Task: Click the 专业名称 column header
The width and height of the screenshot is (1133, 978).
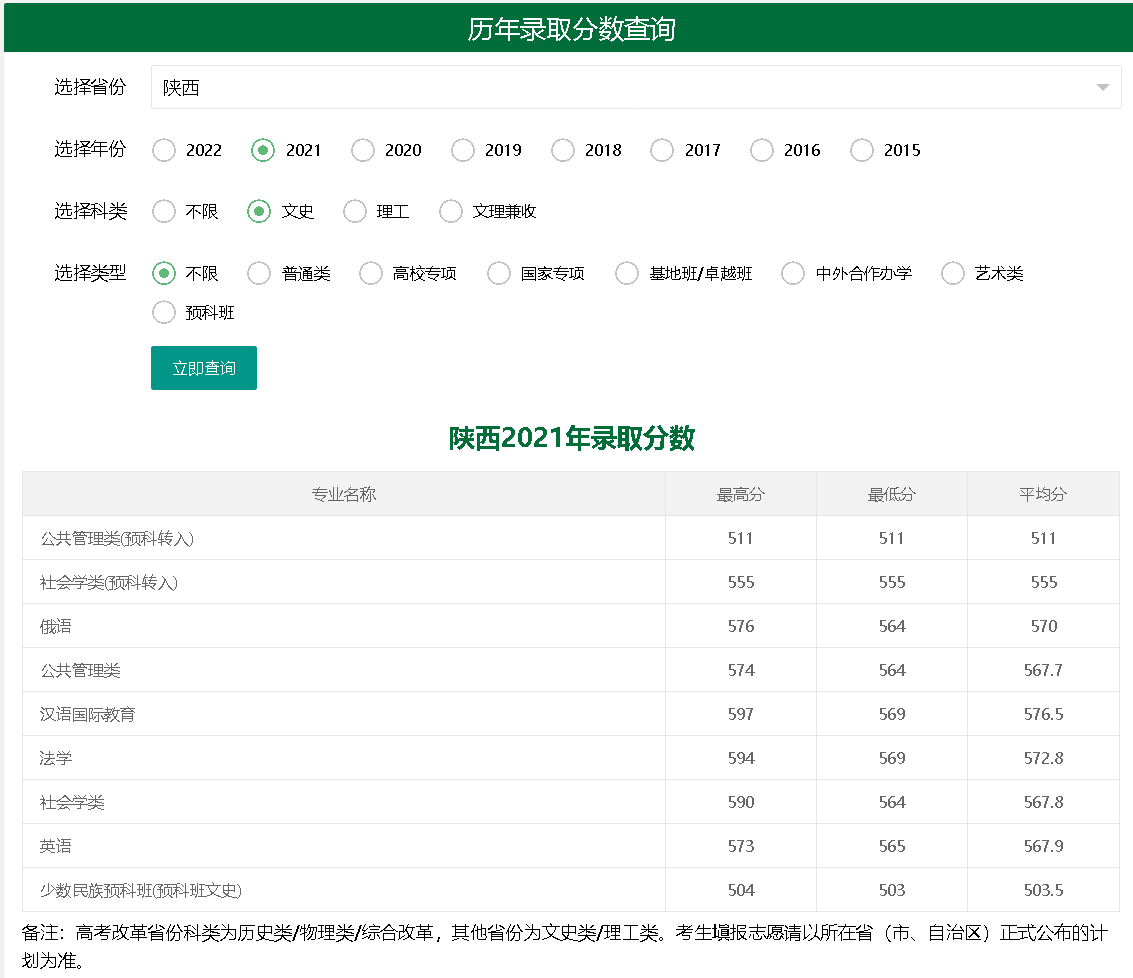Action: click(344, 494)
